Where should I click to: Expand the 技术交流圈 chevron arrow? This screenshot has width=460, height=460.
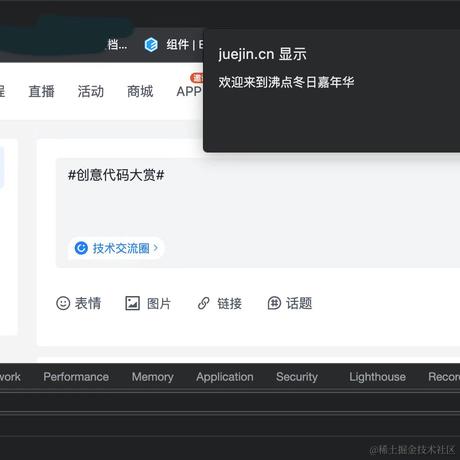[x=155, y=248]
